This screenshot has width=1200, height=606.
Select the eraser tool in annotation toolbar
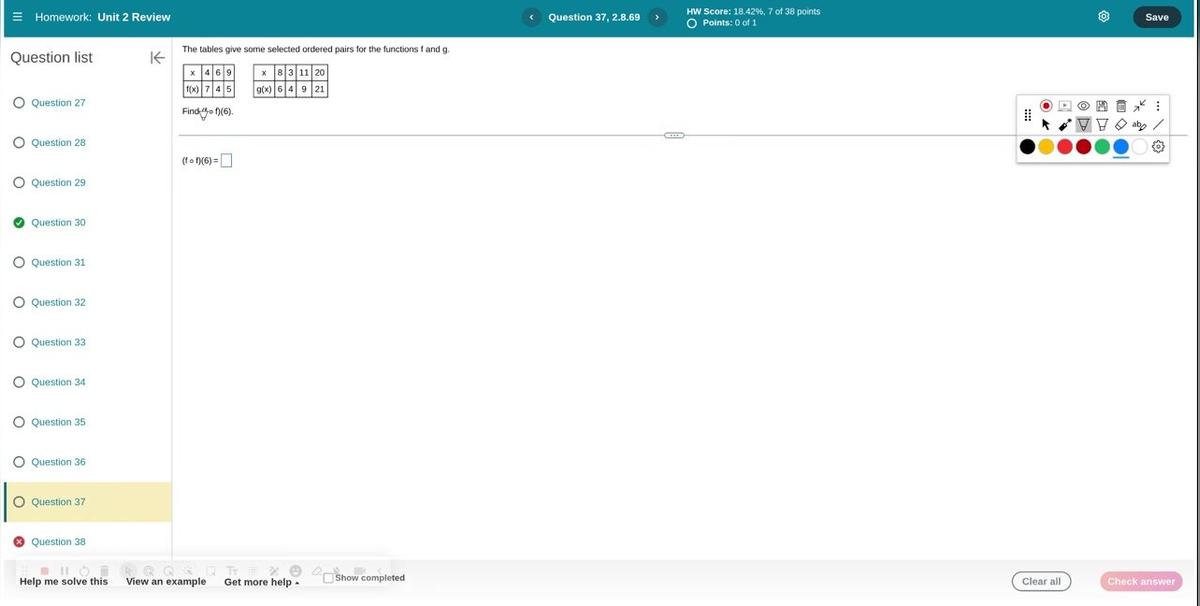[1121, 125]
